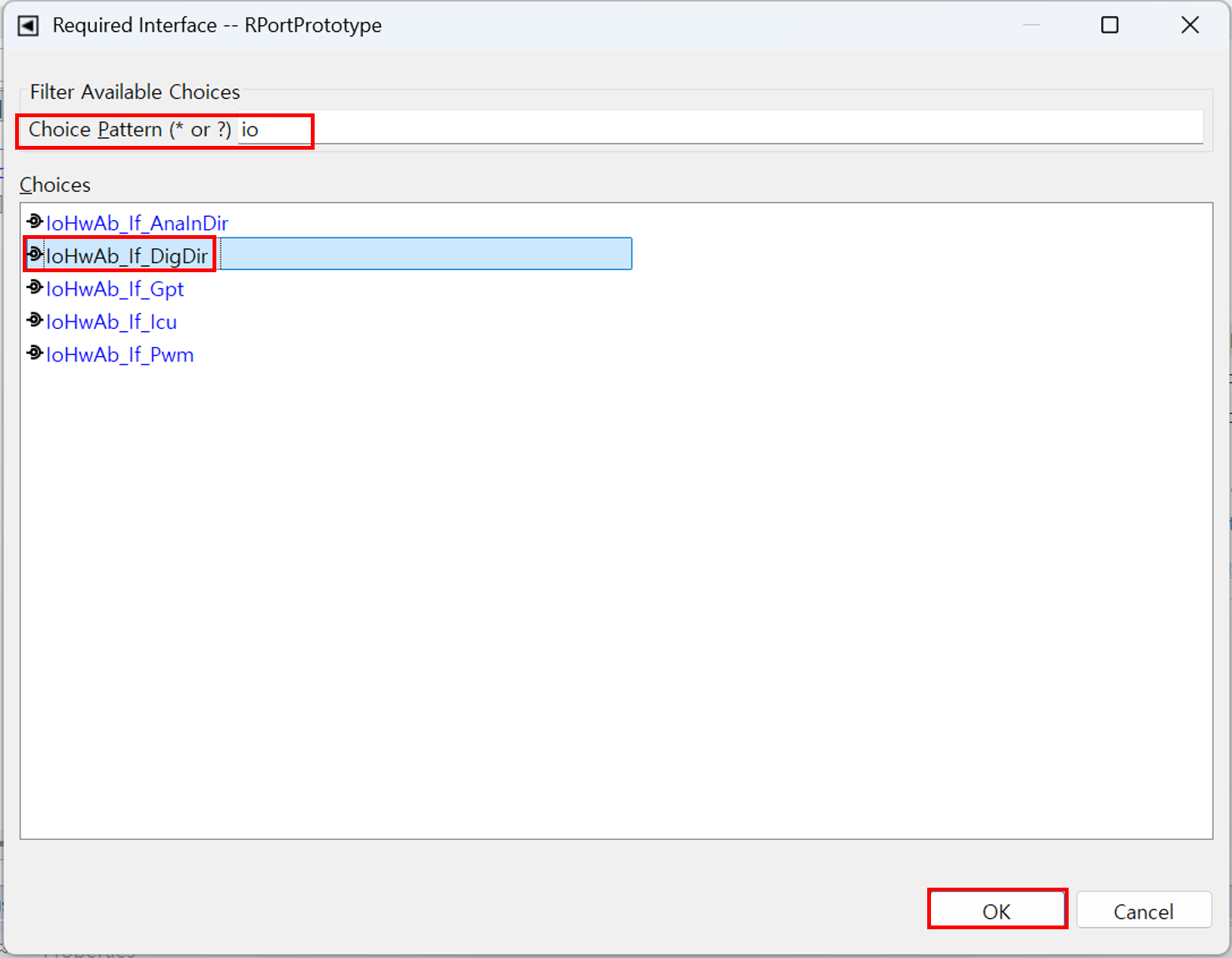Close the Required Interface dialog
Image resolution: width=1232 pixels, height=958 pixels.
coord(1190,26)
